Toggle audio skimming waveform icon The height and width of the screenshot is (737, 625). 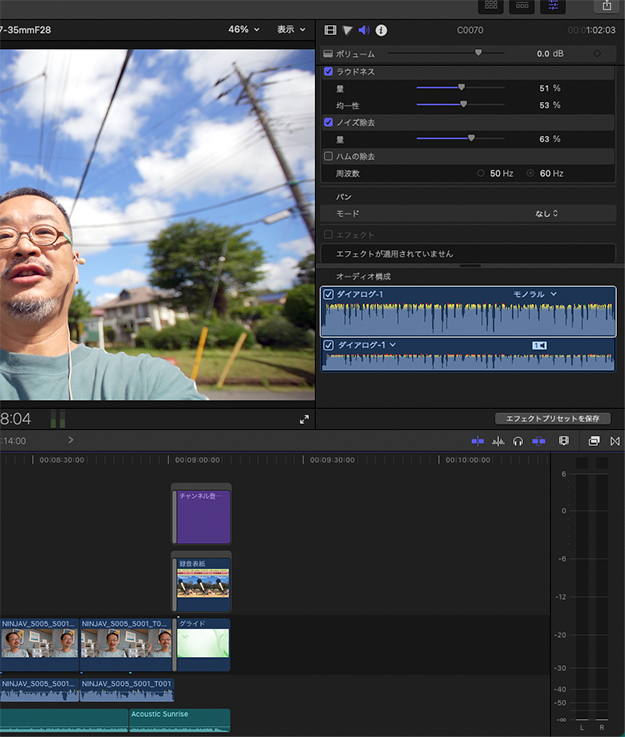click(498, 441)
